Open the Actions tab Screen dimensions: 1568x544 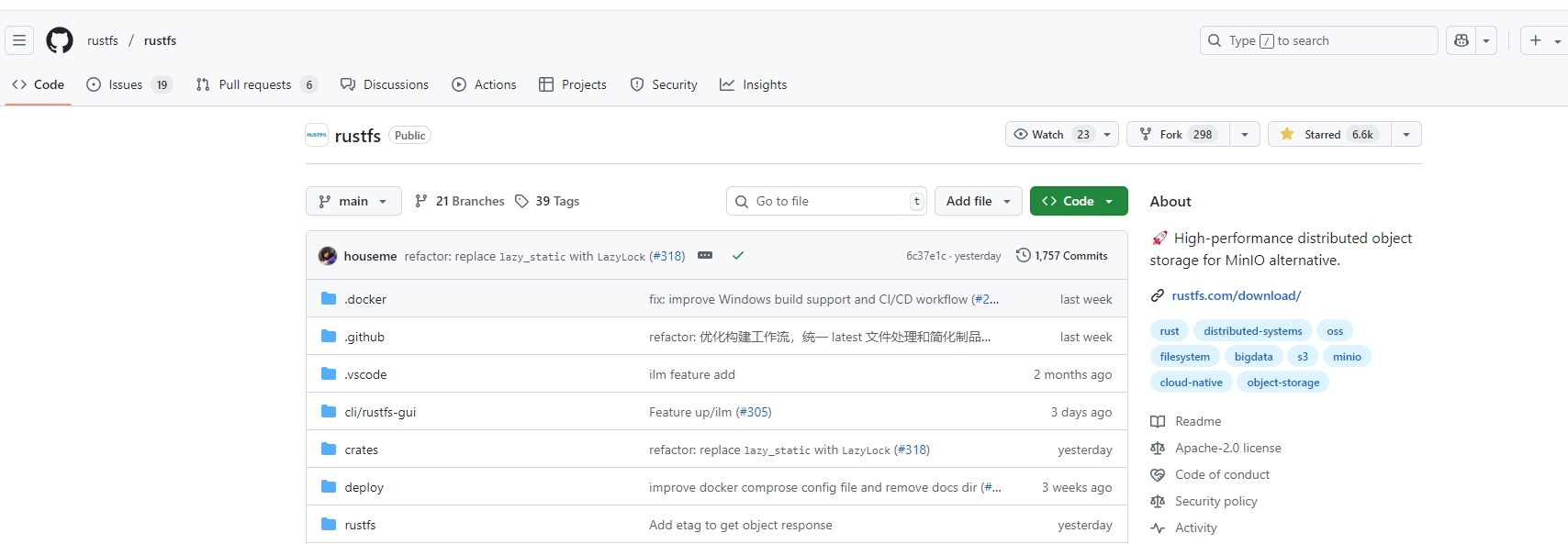point(484,84)
